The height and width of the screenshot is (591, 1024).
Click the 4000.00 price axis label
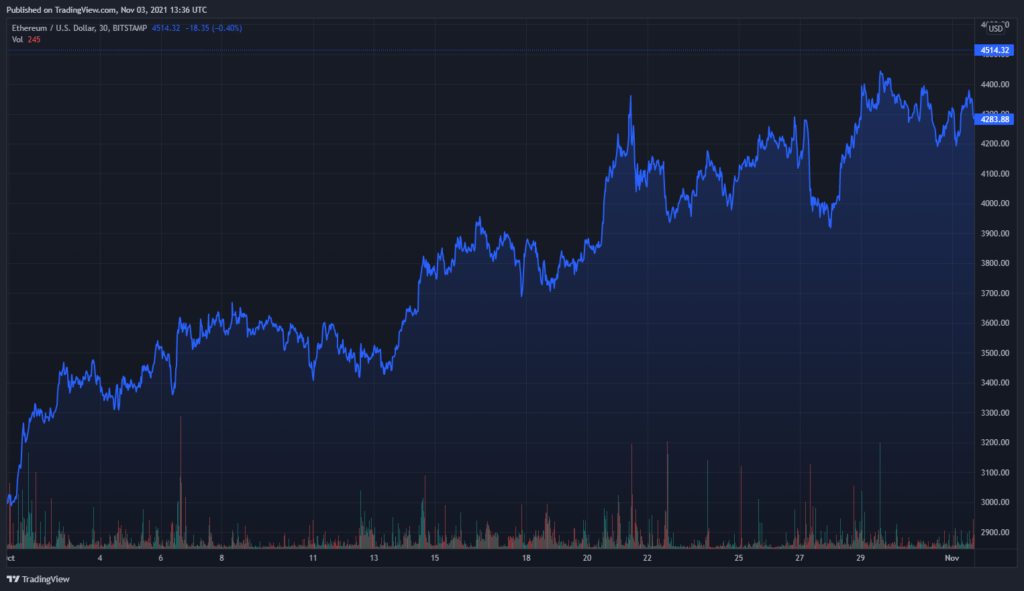(995, 204)
